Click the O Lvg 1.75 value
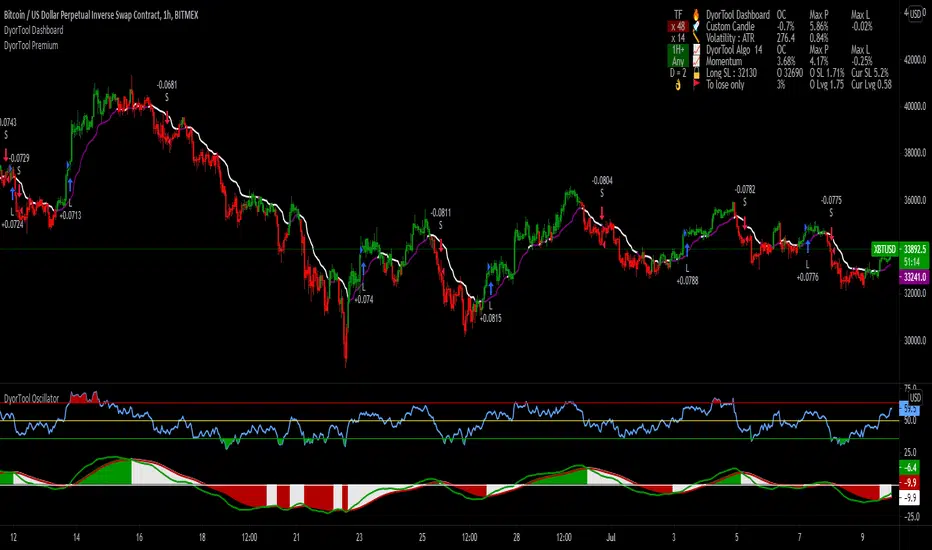Image resolution: width=932 pixels, height=550 pixels. [827, 84]
